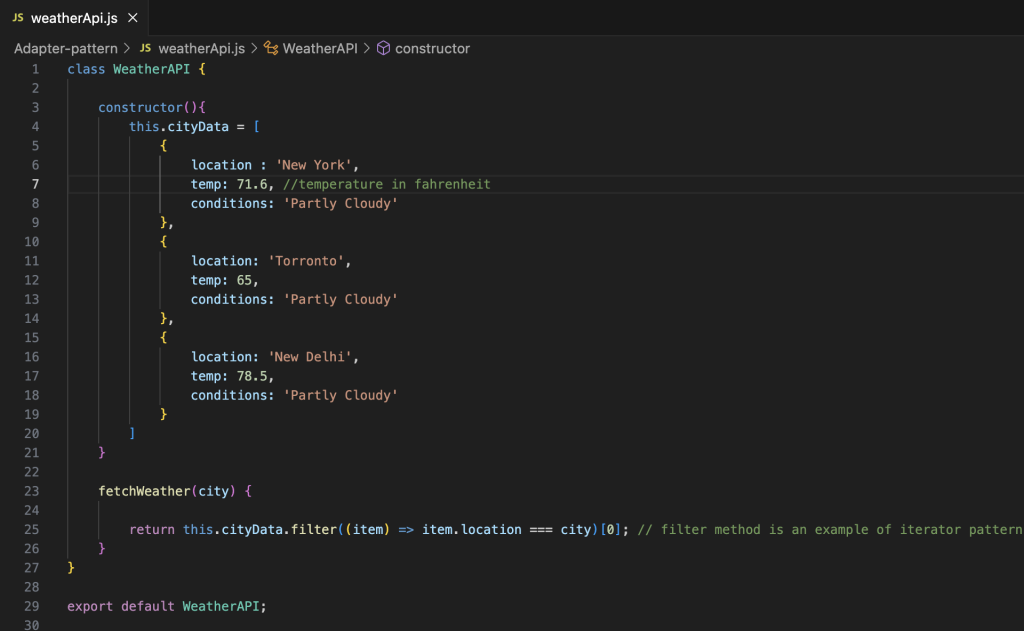Click the WeatherAPI class name on line 1
1024x631 pixels.
click(152, 69)
